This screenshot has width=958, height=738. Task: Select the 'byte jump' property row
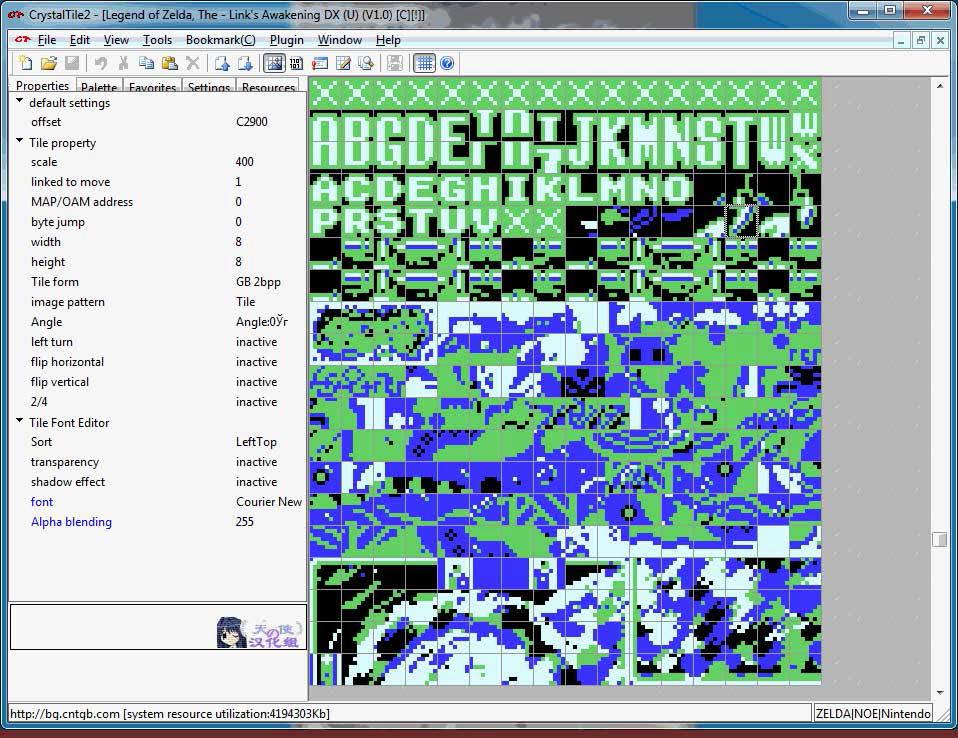[158, 222]
